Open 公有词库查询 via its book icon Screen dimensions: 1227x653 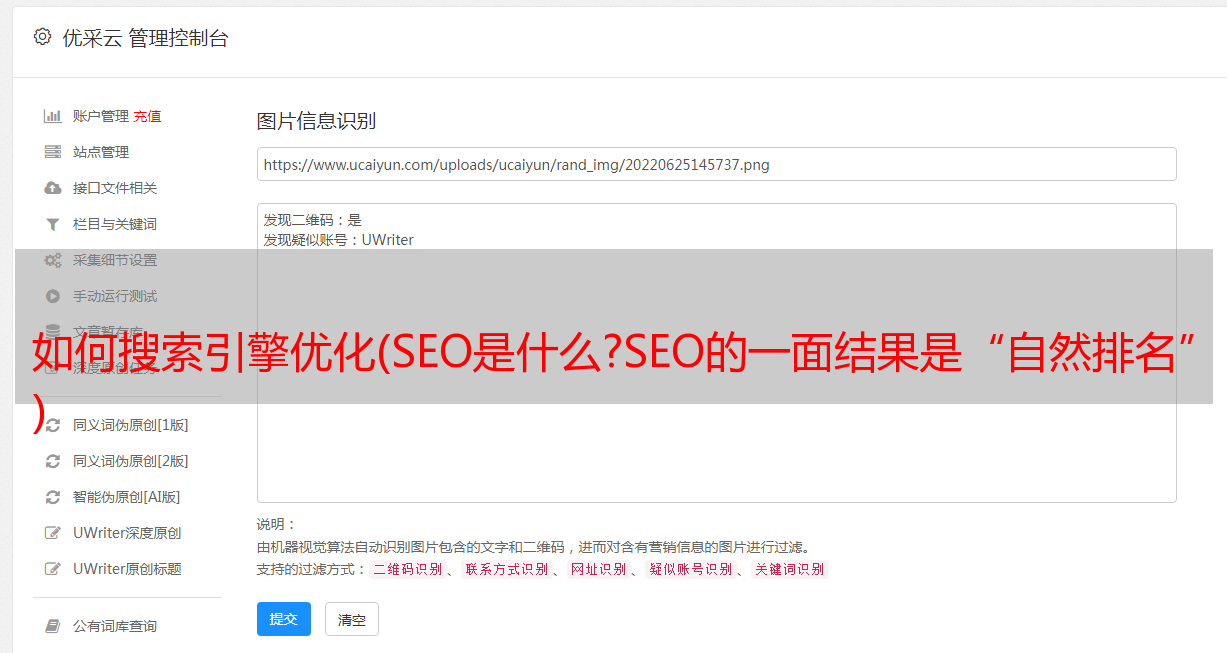click(53, 626)
